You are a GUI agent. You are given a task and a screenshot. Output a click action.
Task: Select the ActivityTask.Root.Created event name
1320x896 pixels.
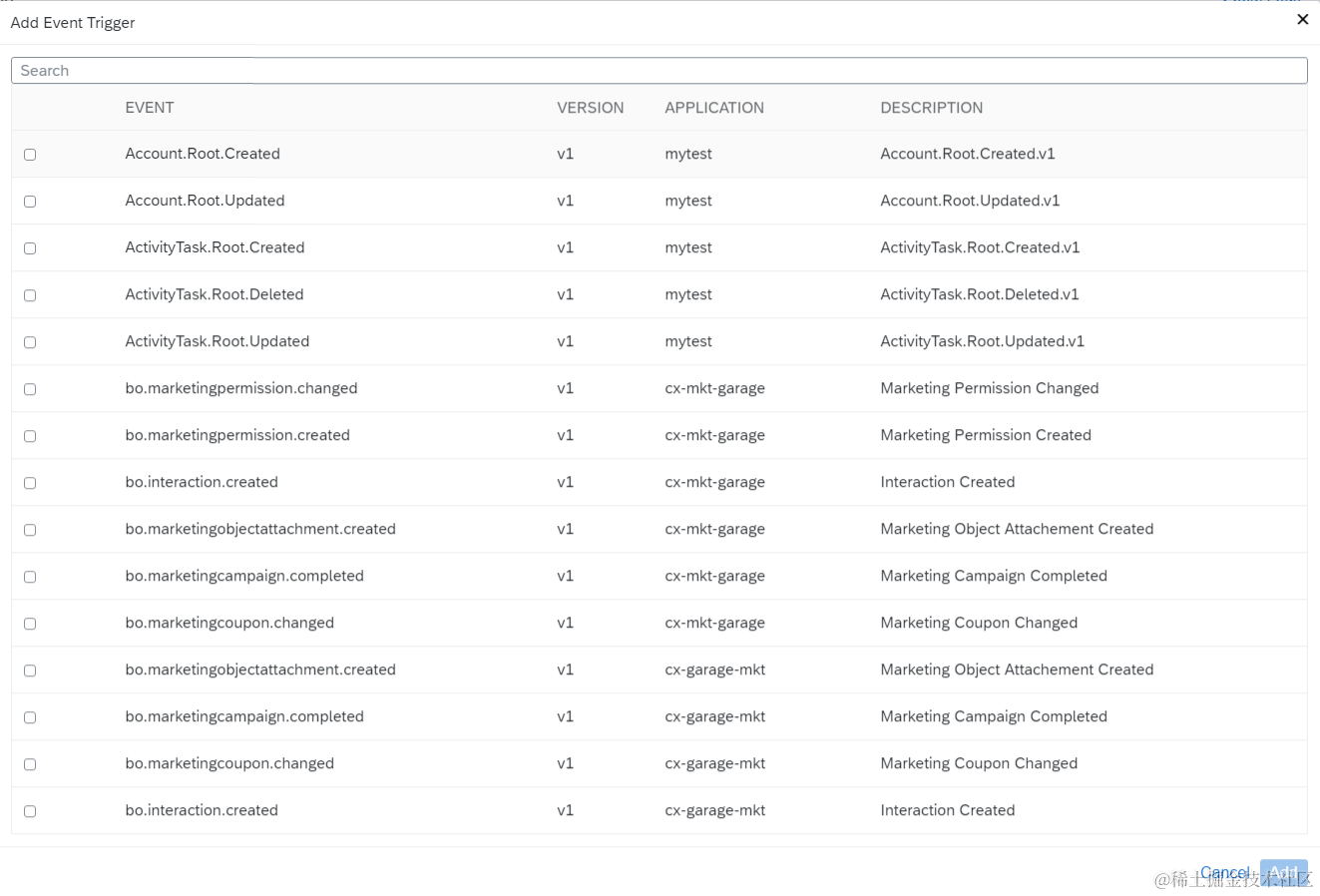[x=215, y=247]
